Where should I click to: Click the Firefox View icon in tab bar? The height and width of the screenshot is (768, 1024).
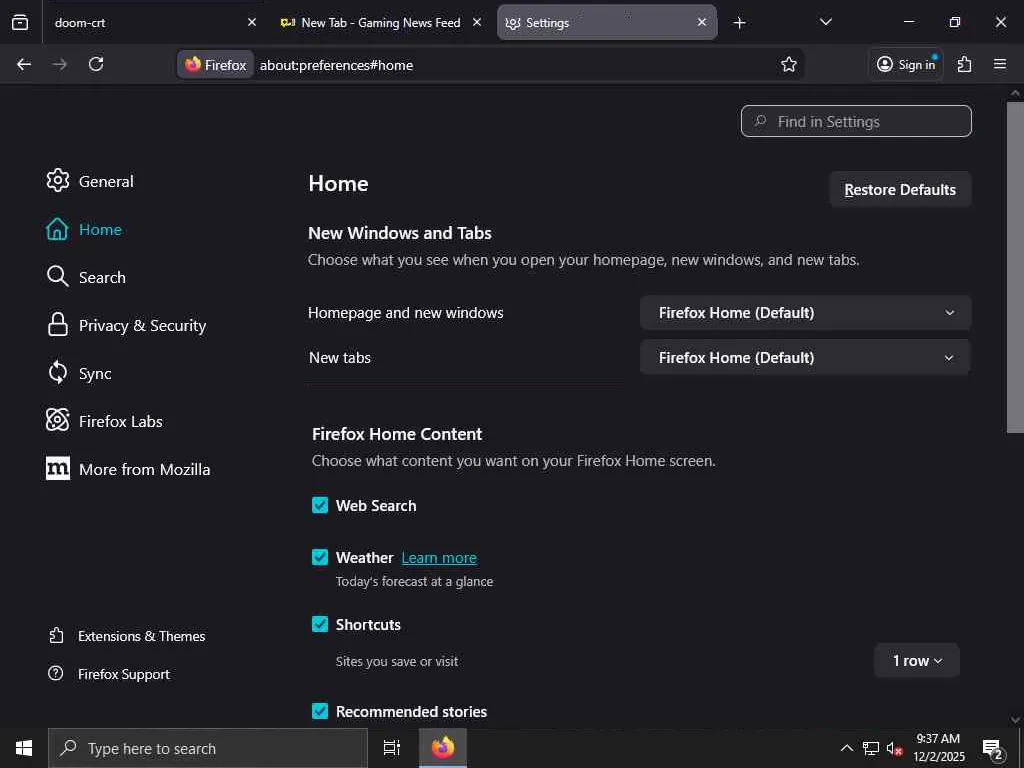20,22
